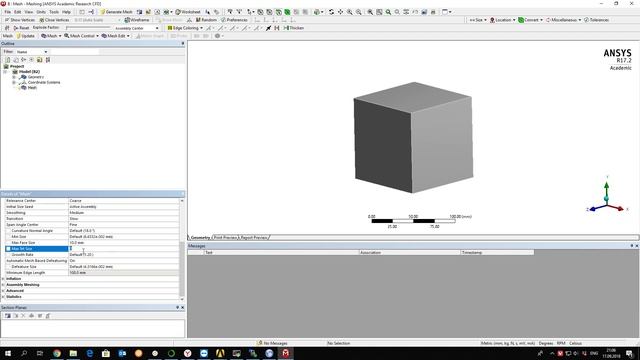Click the Max Tet Size value field
640x360 pixels.
click(124, 249)
